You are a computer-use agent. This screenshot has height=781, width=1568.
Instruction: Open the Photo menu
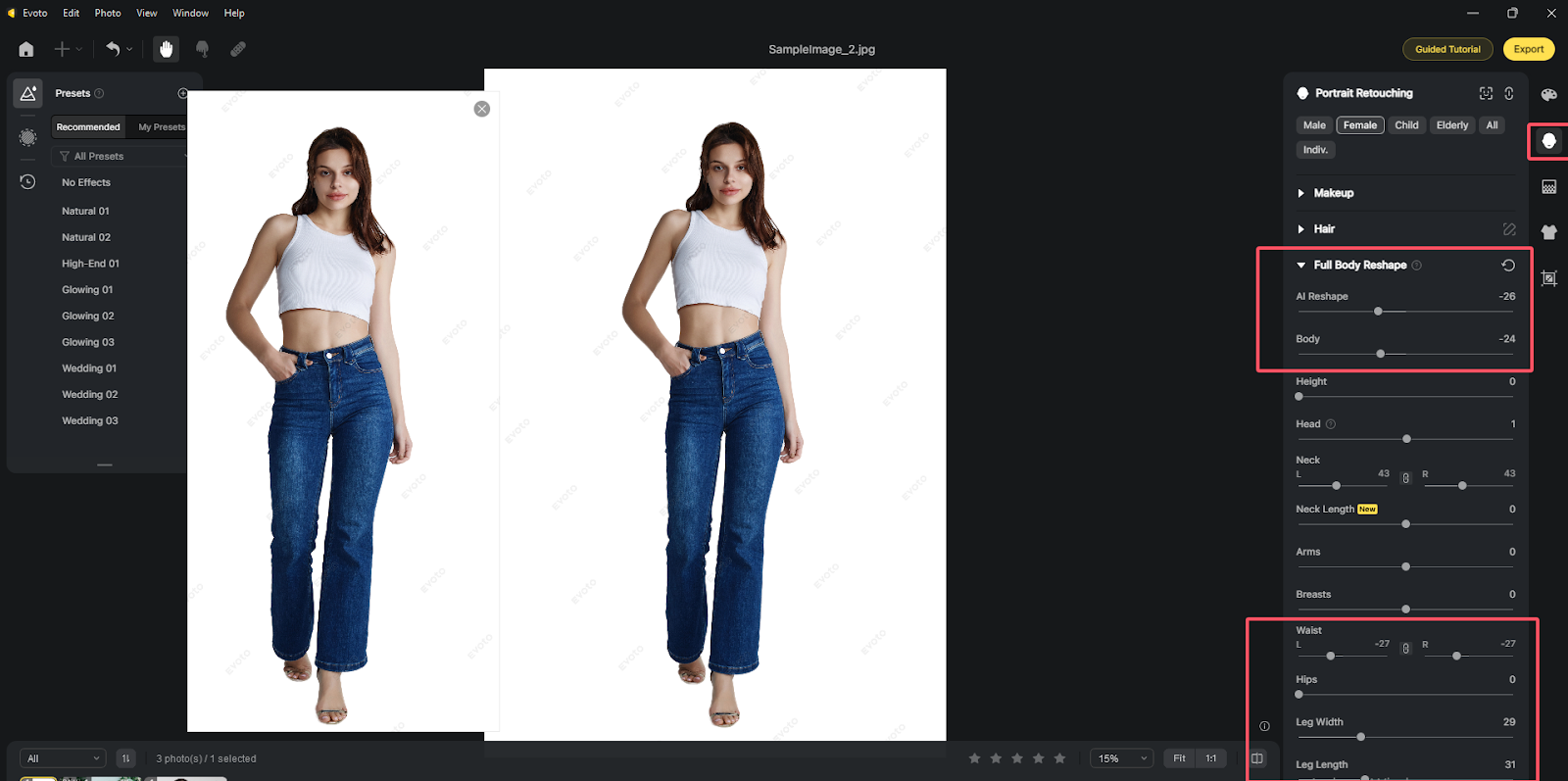(x=108, y=13)
